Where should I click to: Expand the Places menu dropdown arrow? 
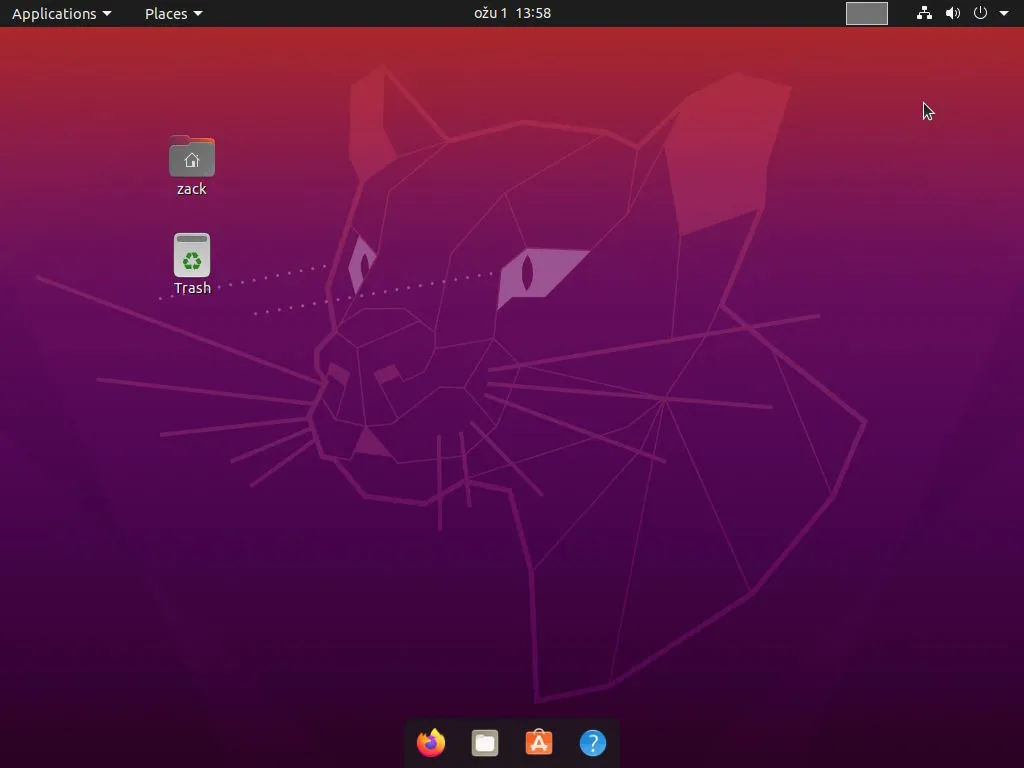(197, 13)
